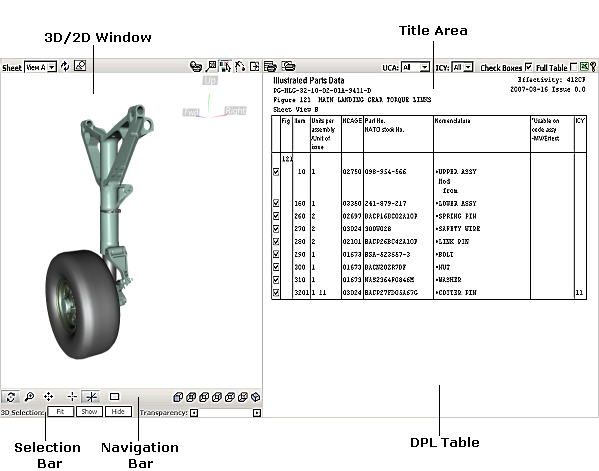Open help with the yellow question mark

[x=593, y=67]
